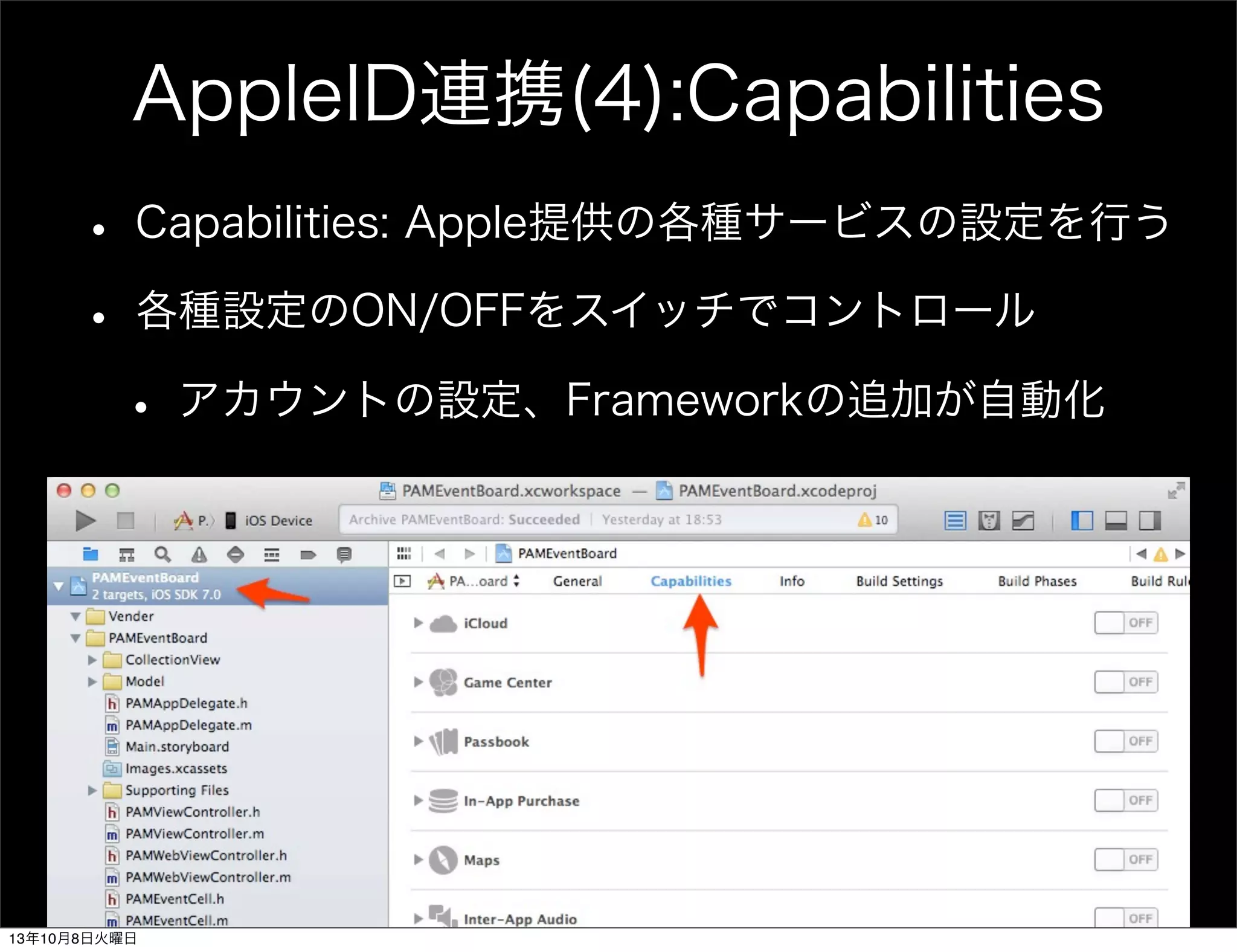Expand the Inter-App Audio section
The height and width of the screenshot is (952, 1237).
point(418,919)
